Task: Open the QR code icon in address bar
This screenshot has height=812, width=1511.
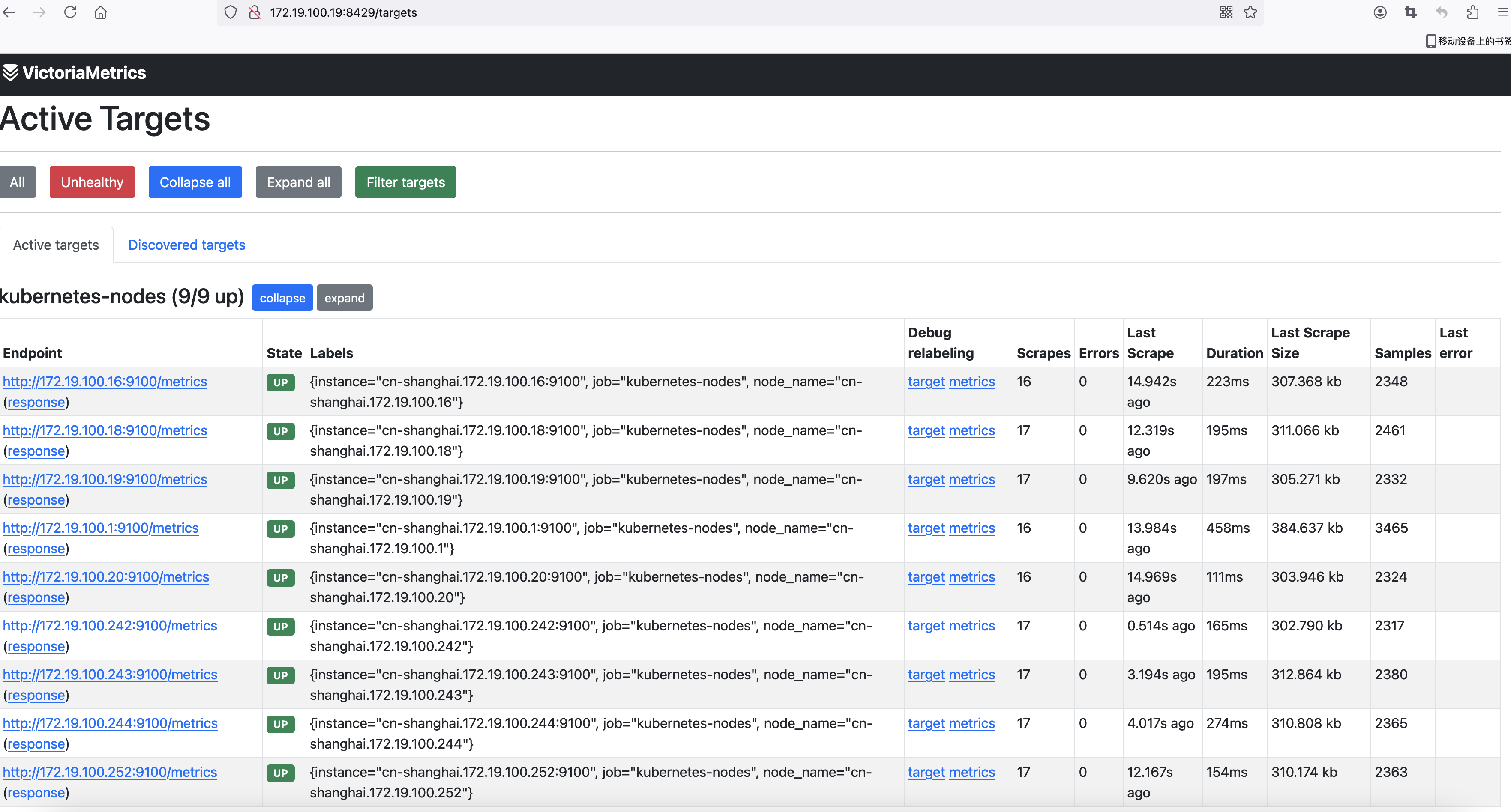Action: 1226,12
